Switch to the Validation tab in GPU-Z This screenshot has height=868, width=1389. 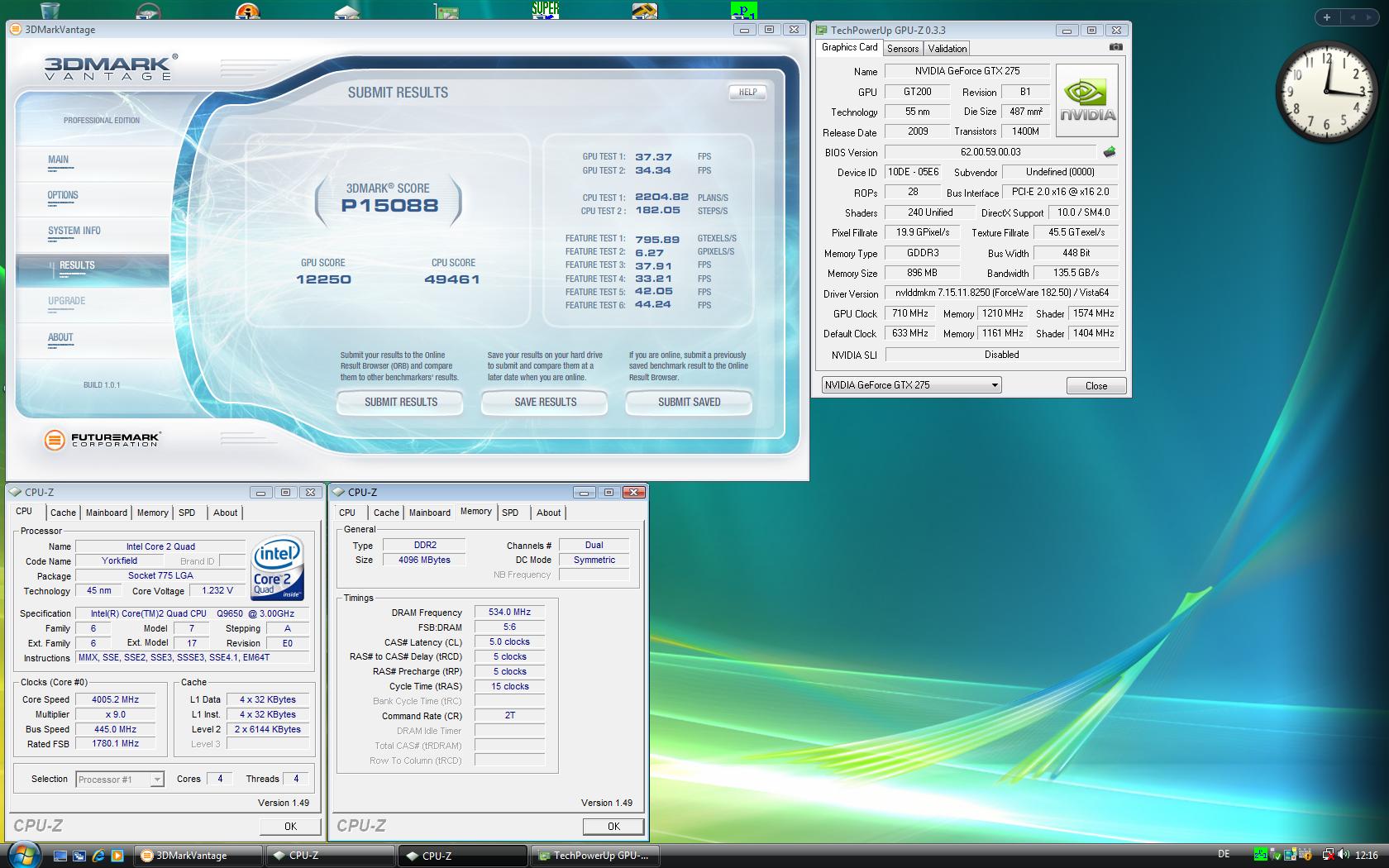(x=947, y=49)
